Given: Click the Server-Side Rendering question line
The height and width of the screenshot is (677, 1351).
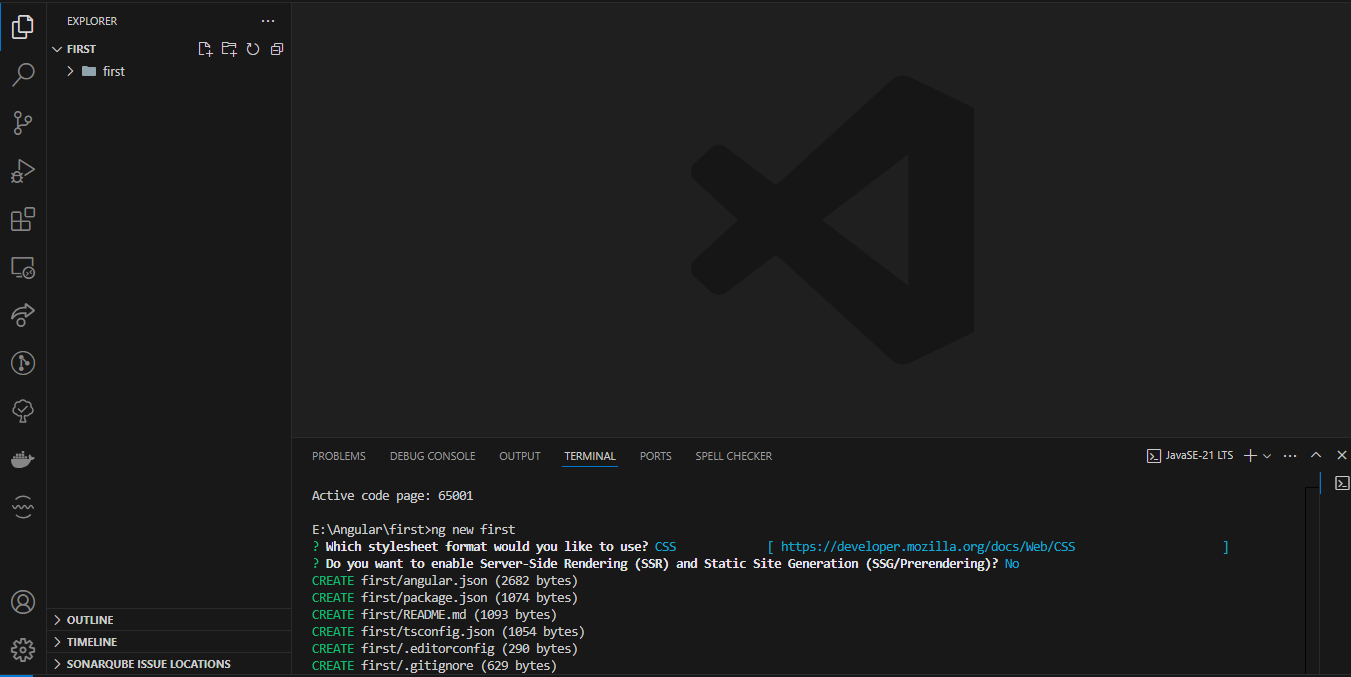Looking at the screenshot, I should coord(666,564).
